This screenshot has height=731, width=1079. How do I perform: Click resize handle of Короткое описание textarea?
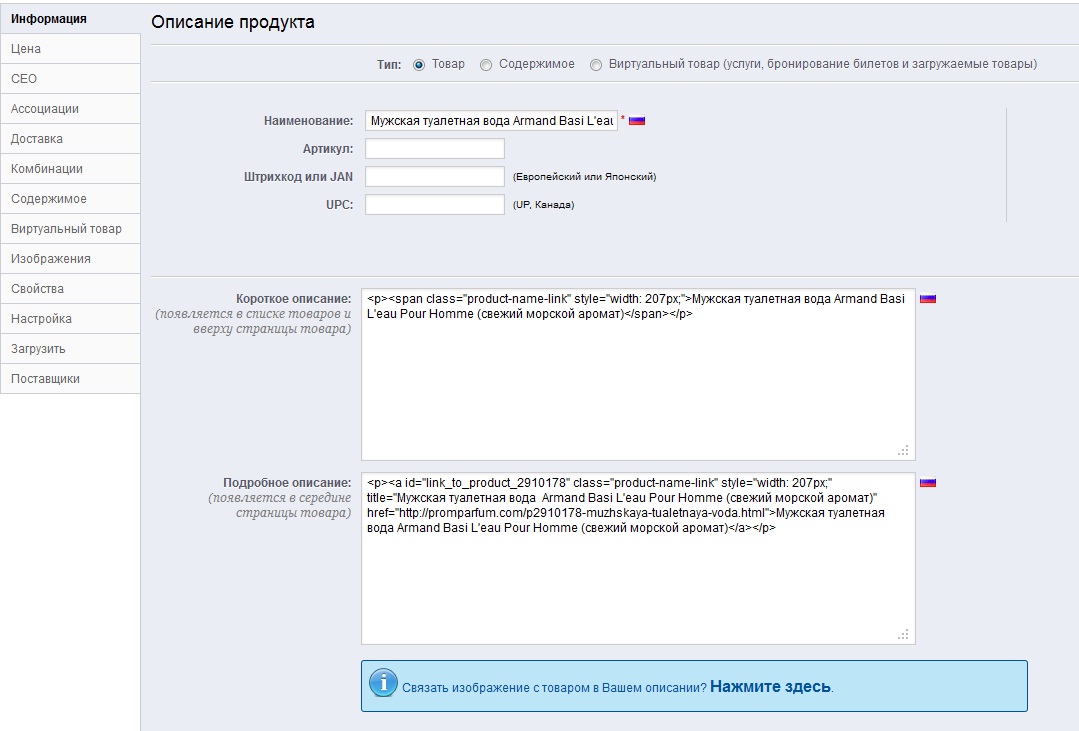click(904, 450)
